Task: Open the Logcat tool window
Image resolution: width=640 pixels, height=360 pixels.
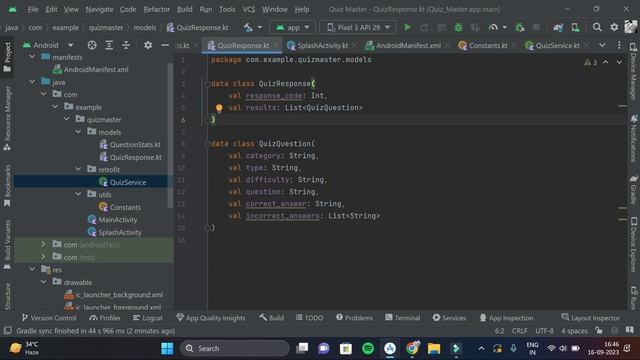Action: coord(148,318)
